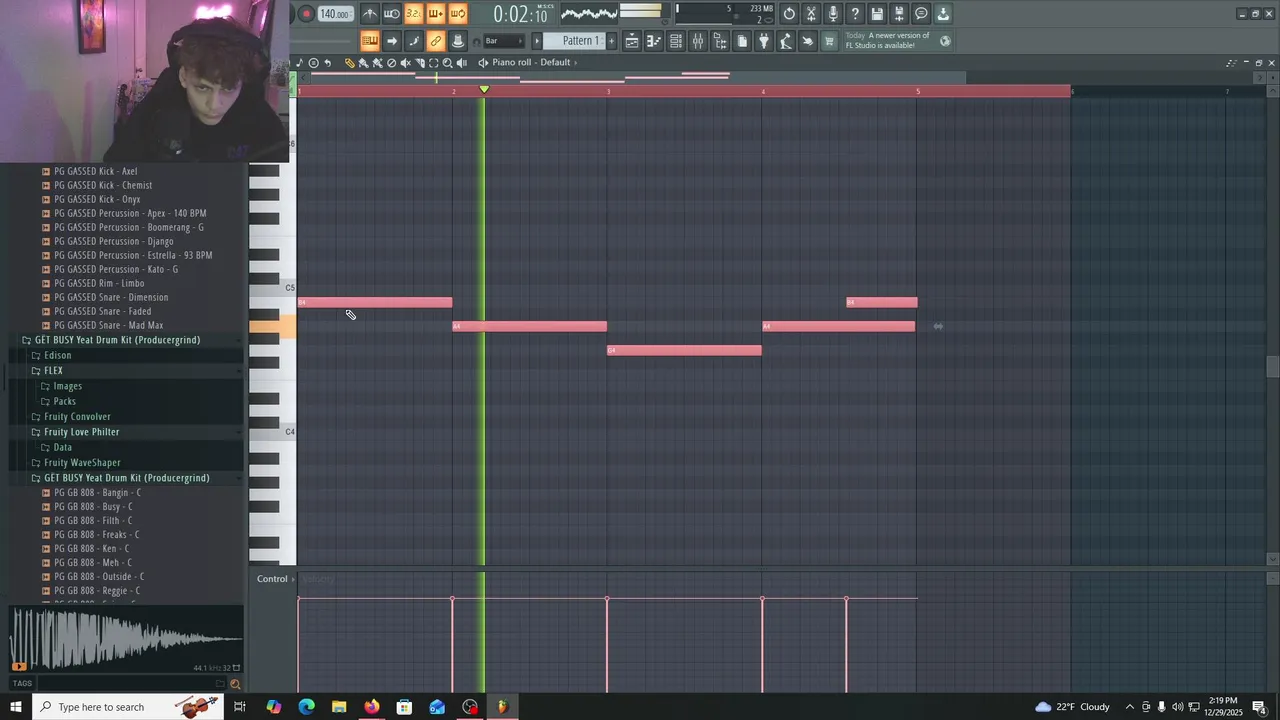Select the Zoom magnifier tool

pos(447,62)
